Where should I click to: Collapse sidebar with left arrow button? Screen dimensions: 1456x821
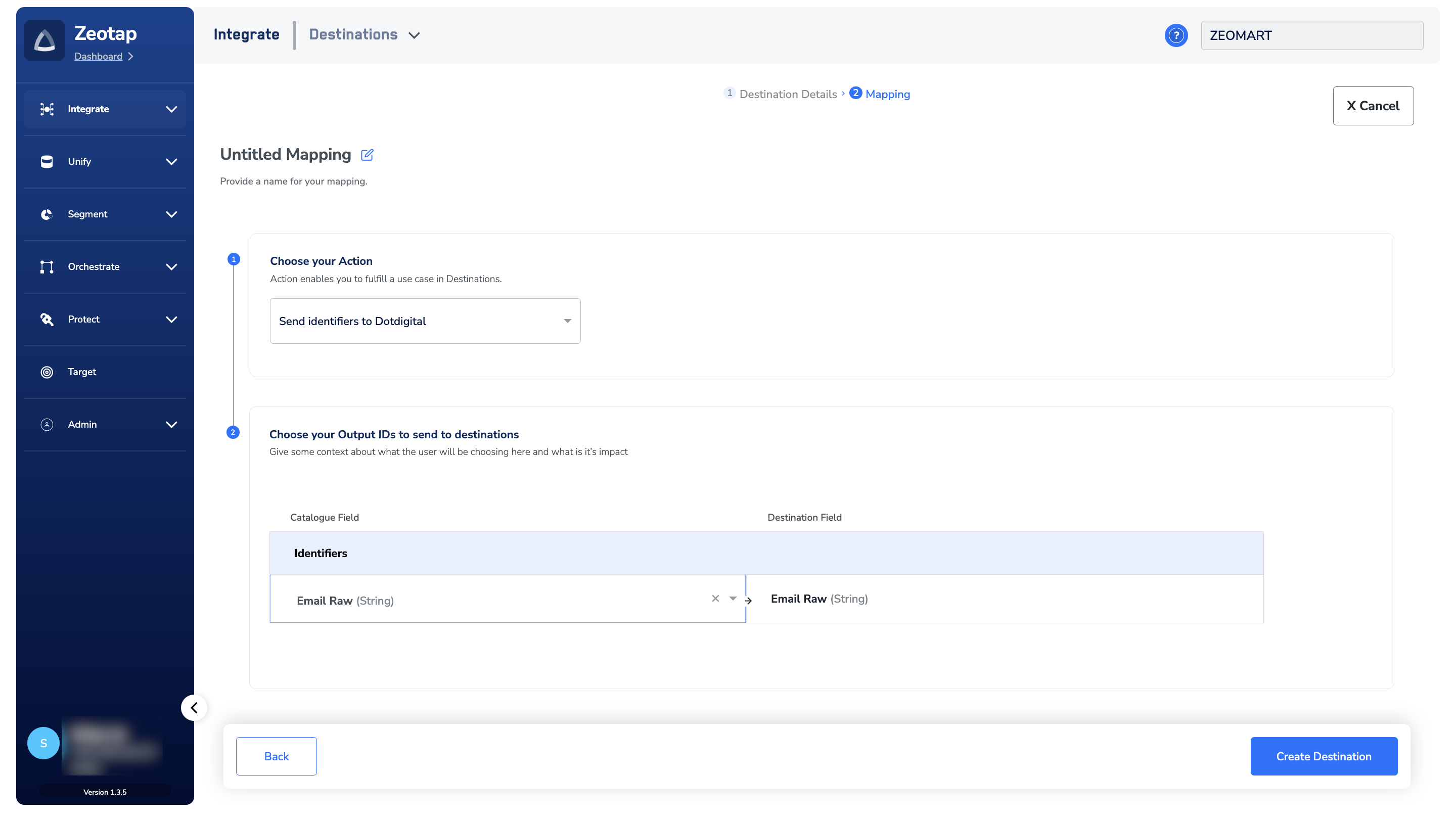click(194, 707)
